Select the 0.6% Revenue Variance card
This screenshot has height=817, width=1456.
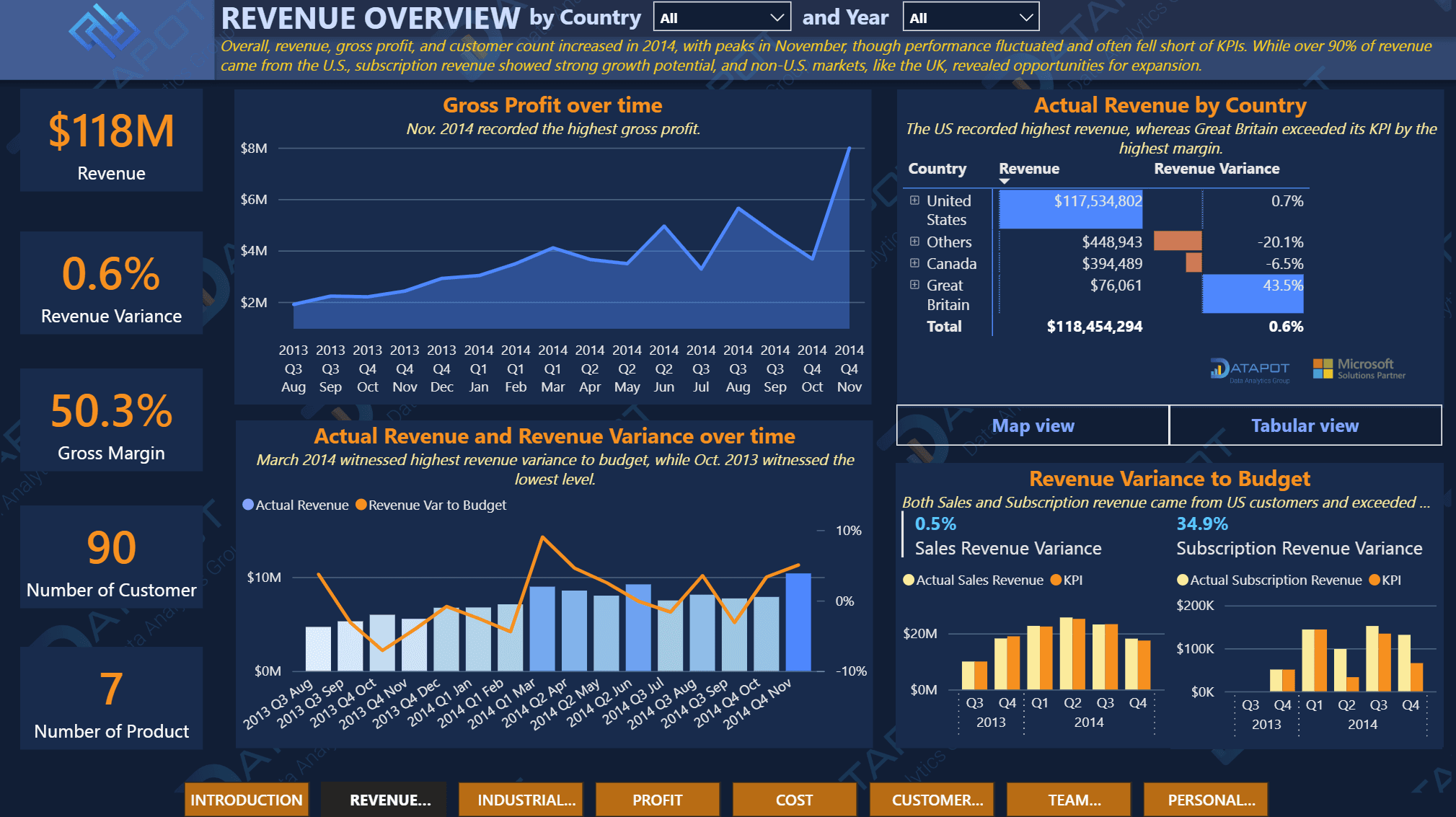(x=111, y=283)
